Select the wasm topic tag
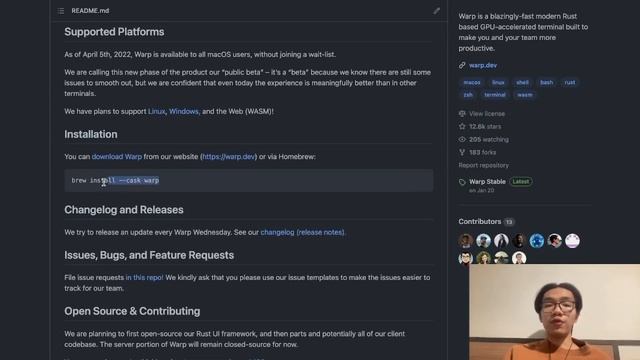Image resolution: width=640 pixels, height=360 pixels. tap(525, 95)
